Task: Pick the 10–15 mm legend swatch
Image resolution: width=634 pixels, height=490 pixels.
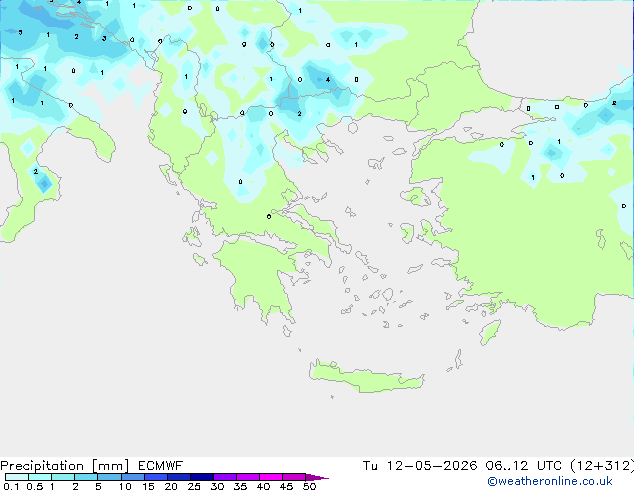Action: 132,477
